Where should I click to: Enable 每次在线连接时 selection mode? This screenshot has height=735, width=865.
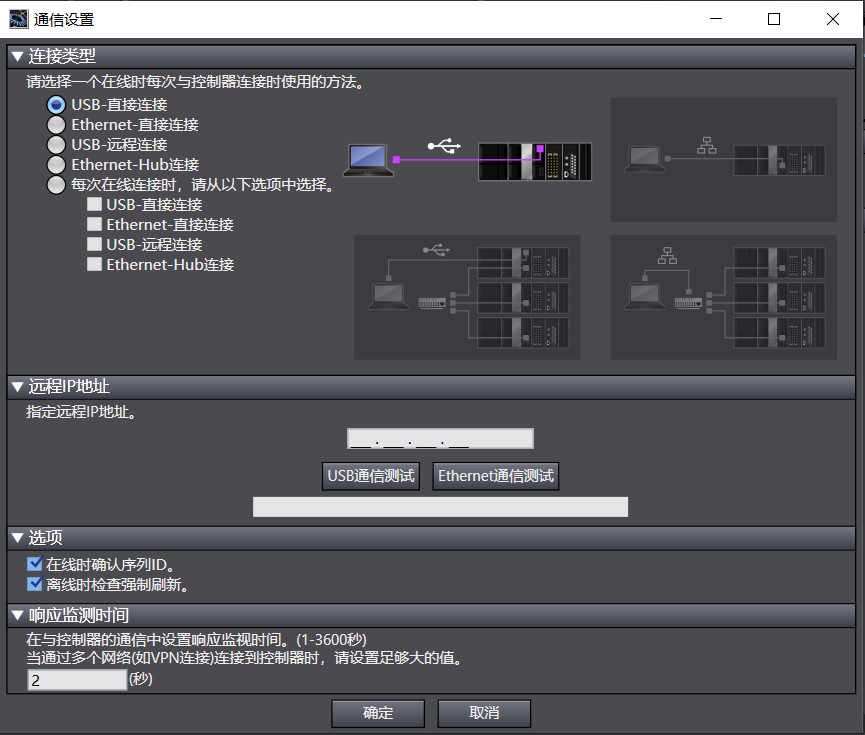57,184
